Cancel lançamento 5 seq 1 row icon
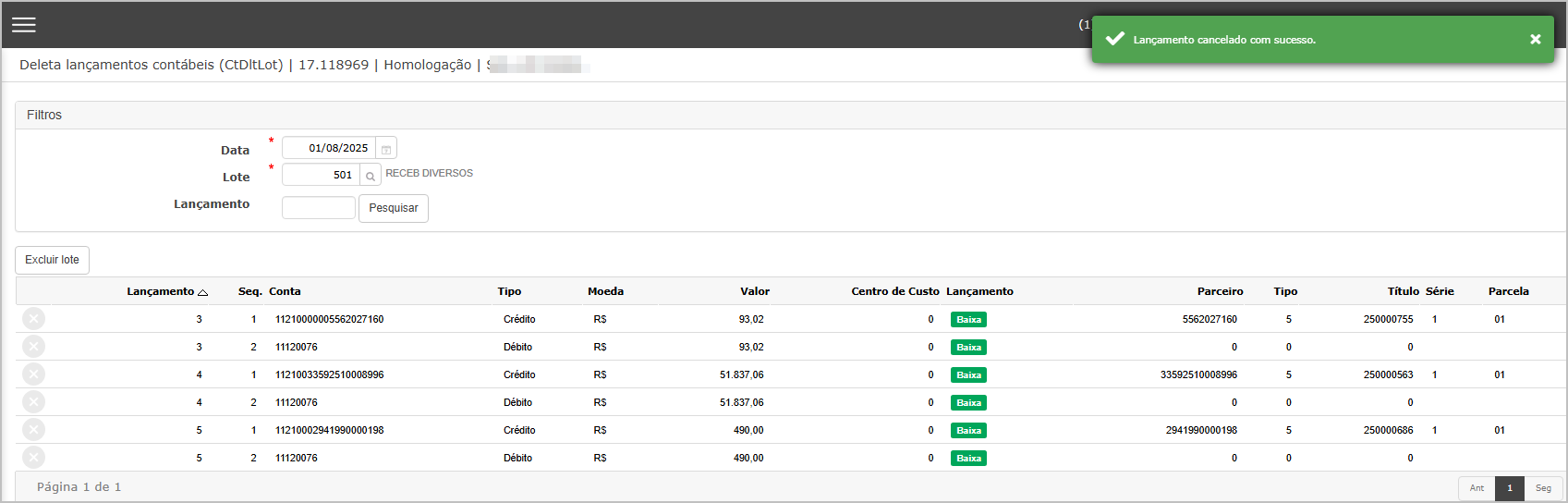 tap(33, 430)
